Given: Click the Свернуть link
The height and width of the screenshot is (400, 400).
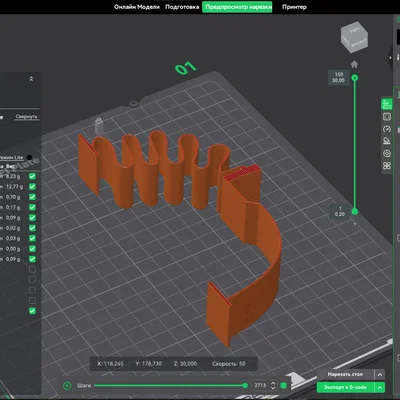Looking at the screenshot, I should tap(26, 116).
